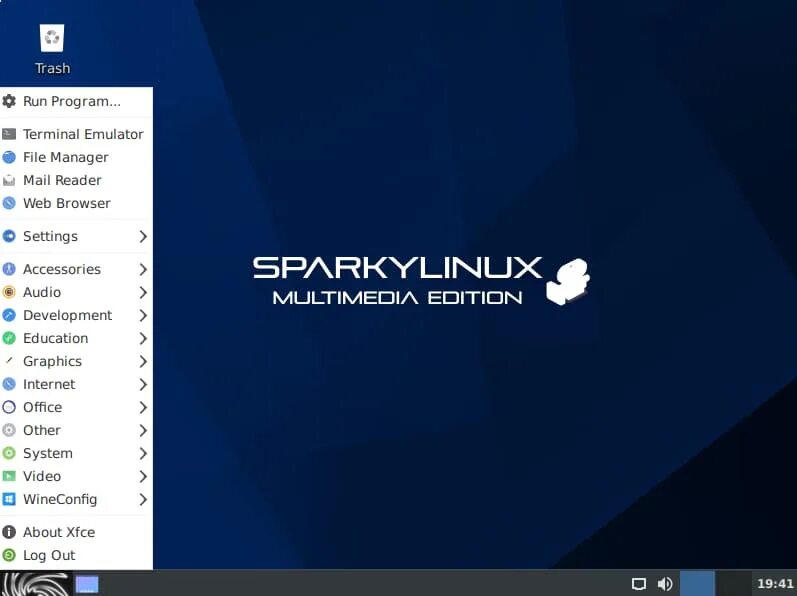
Task: Click the Video category icon
Action: click(9, 476)
